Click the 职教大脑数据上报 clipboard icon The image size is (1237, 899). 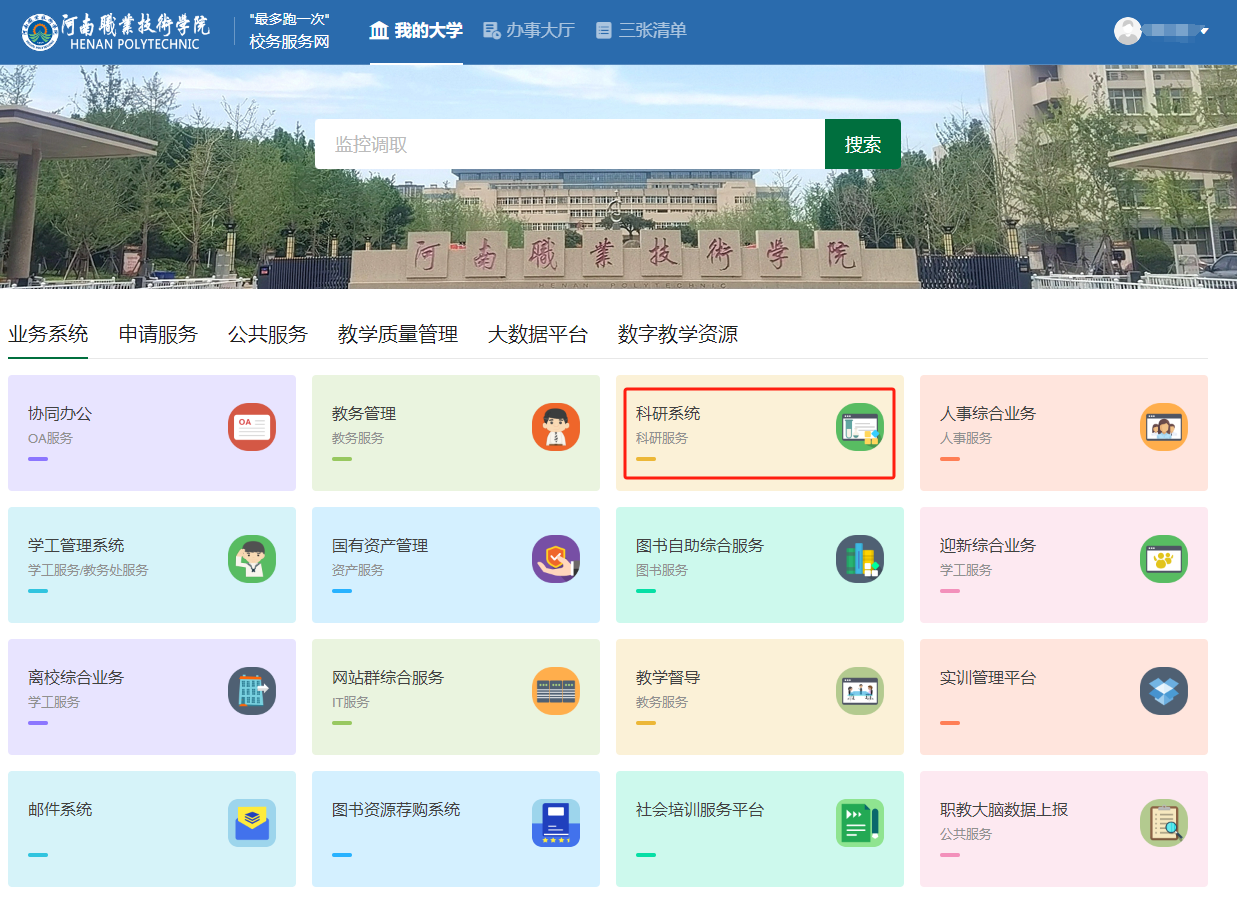click(1164, 823)
